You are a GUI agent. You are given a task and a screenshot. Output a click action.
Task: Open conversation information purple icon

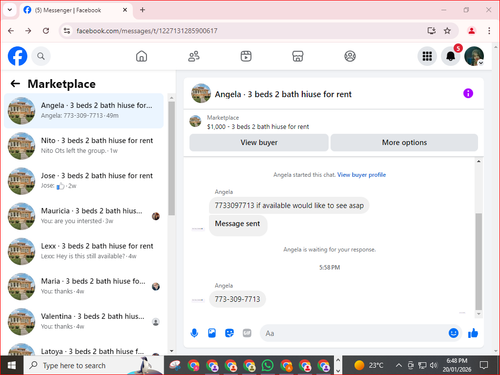click(468, 93)
